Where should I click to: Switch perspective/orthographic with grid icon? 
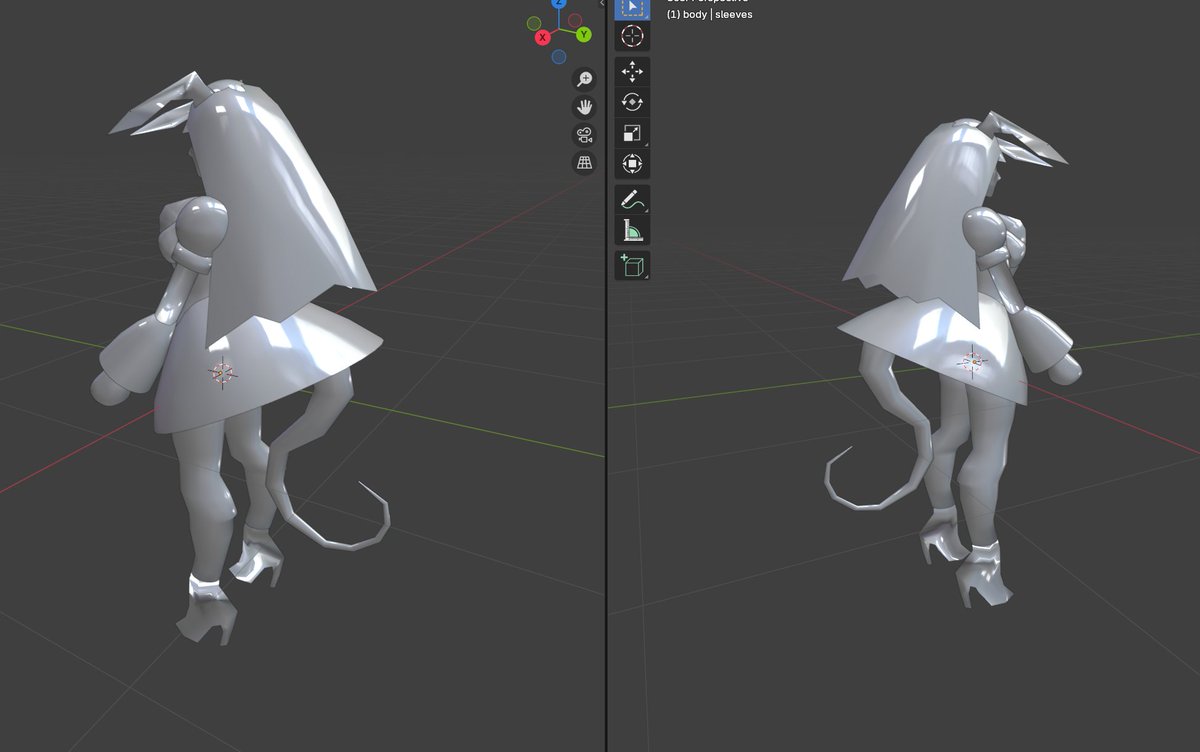pos(584,162)
